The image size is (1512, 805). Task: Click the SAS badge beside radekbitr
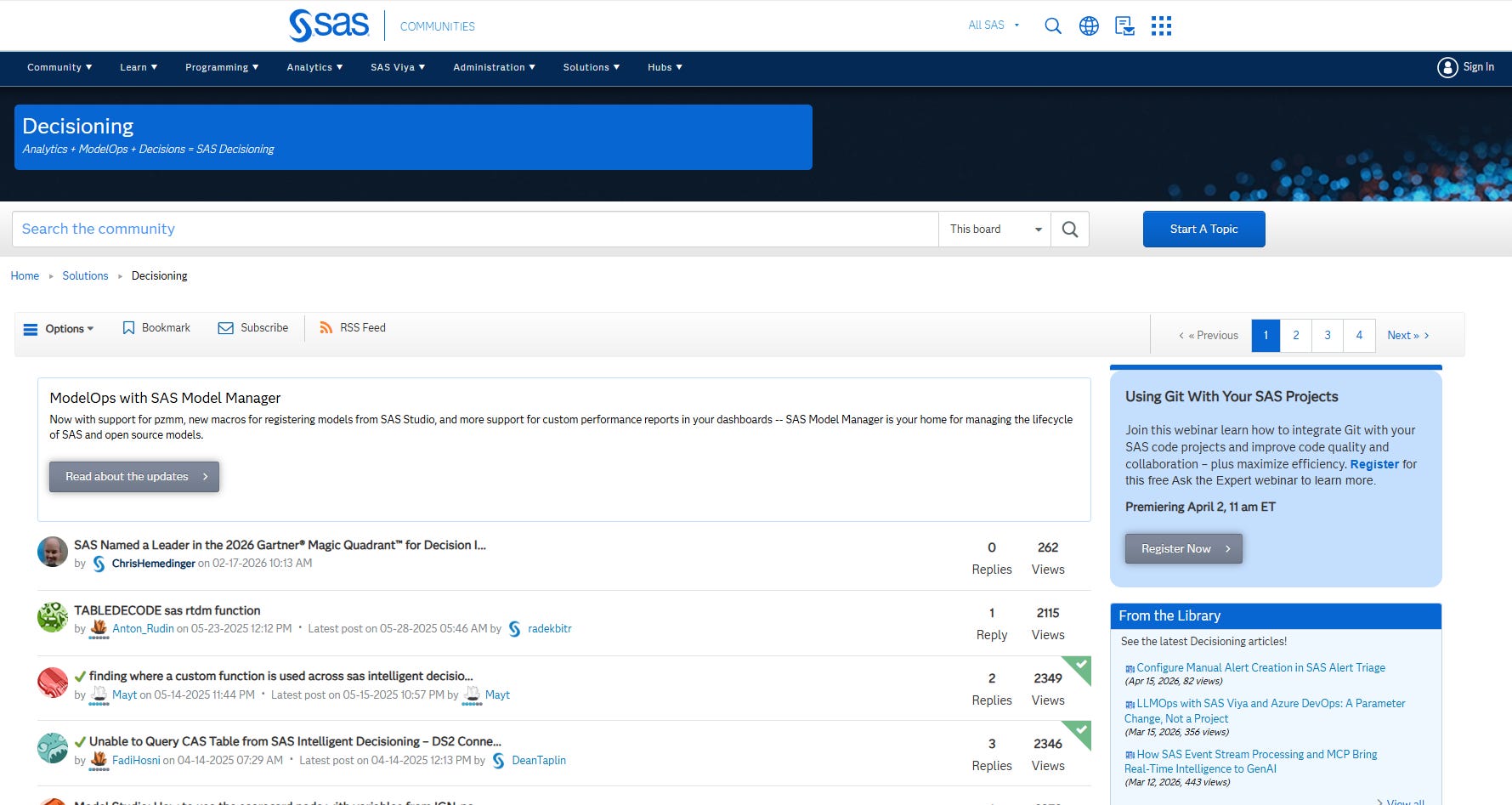[x=515, y=629]
